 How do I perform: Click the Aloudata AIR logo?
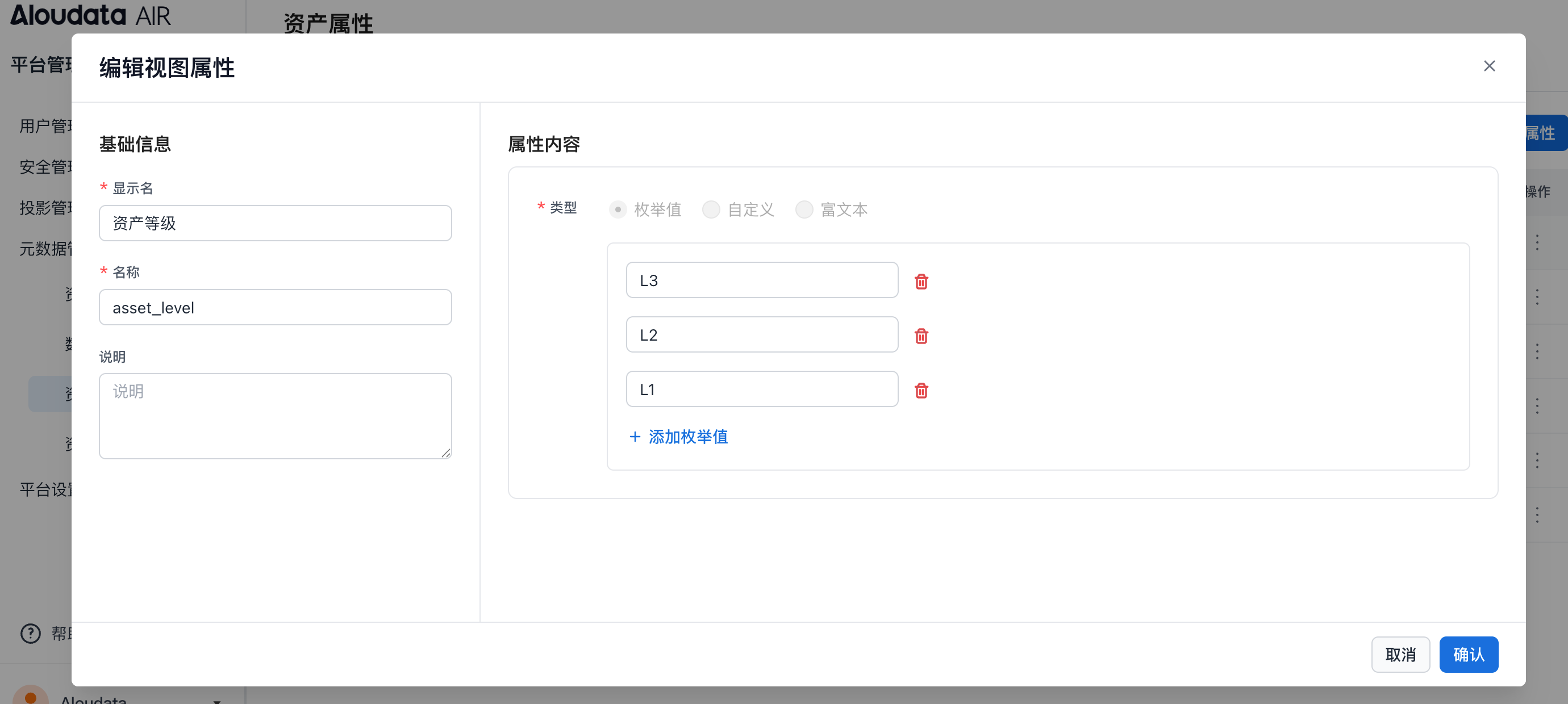pos(90,15)
